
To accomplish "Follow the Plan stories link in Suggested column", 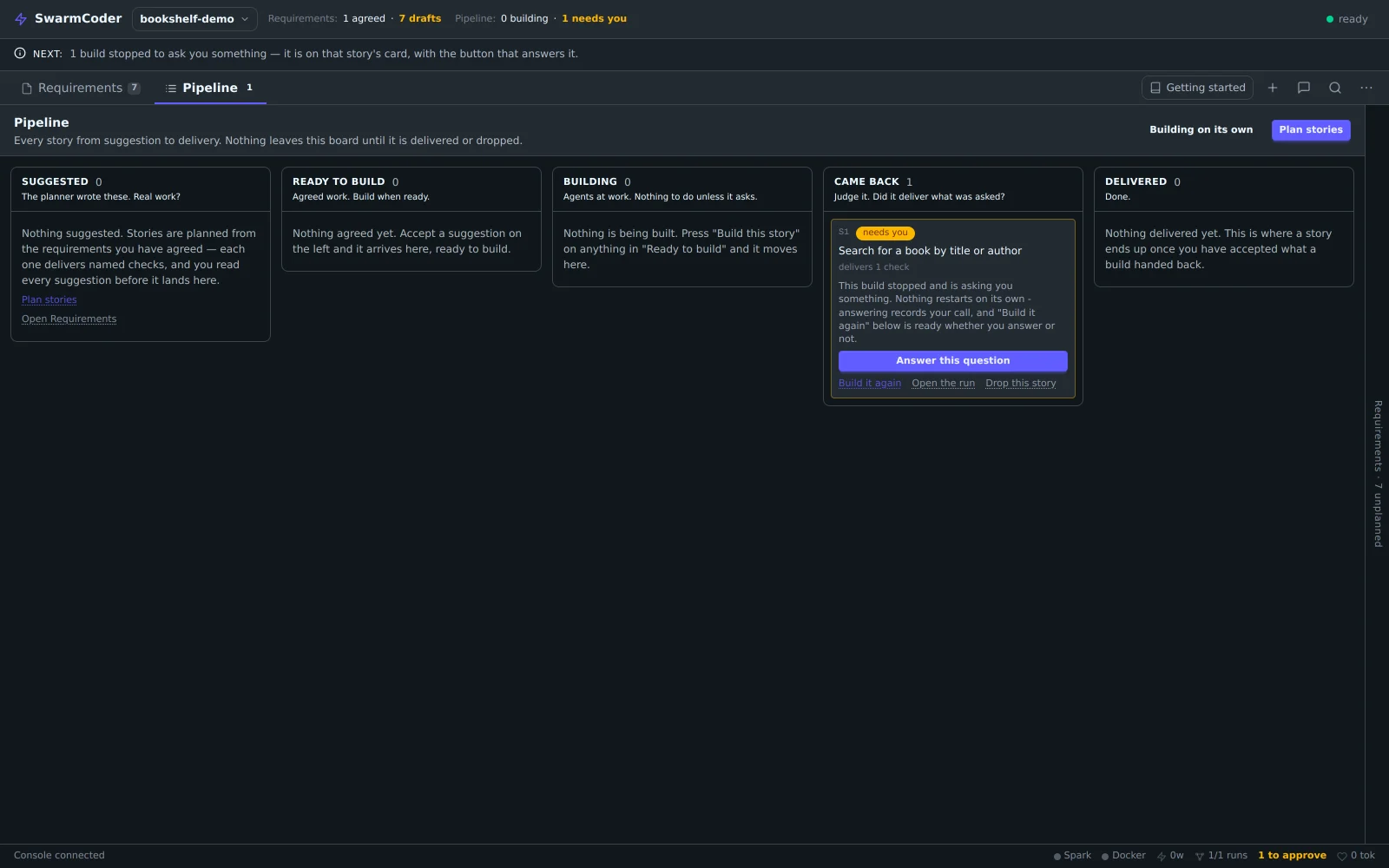I will (49, 299).
